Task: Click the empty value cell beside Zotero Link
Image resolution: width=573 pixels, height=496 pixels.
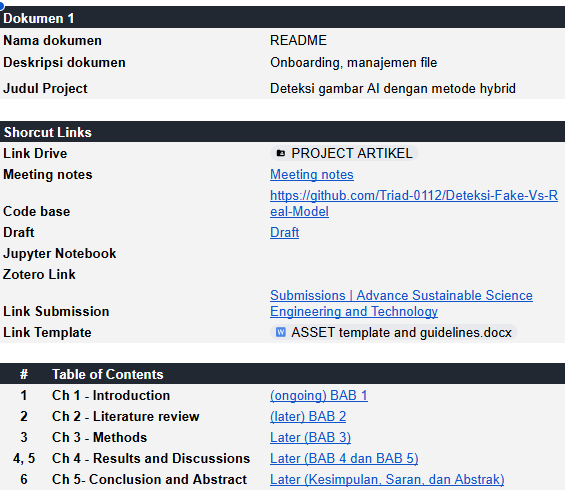Action: point(417,274)
